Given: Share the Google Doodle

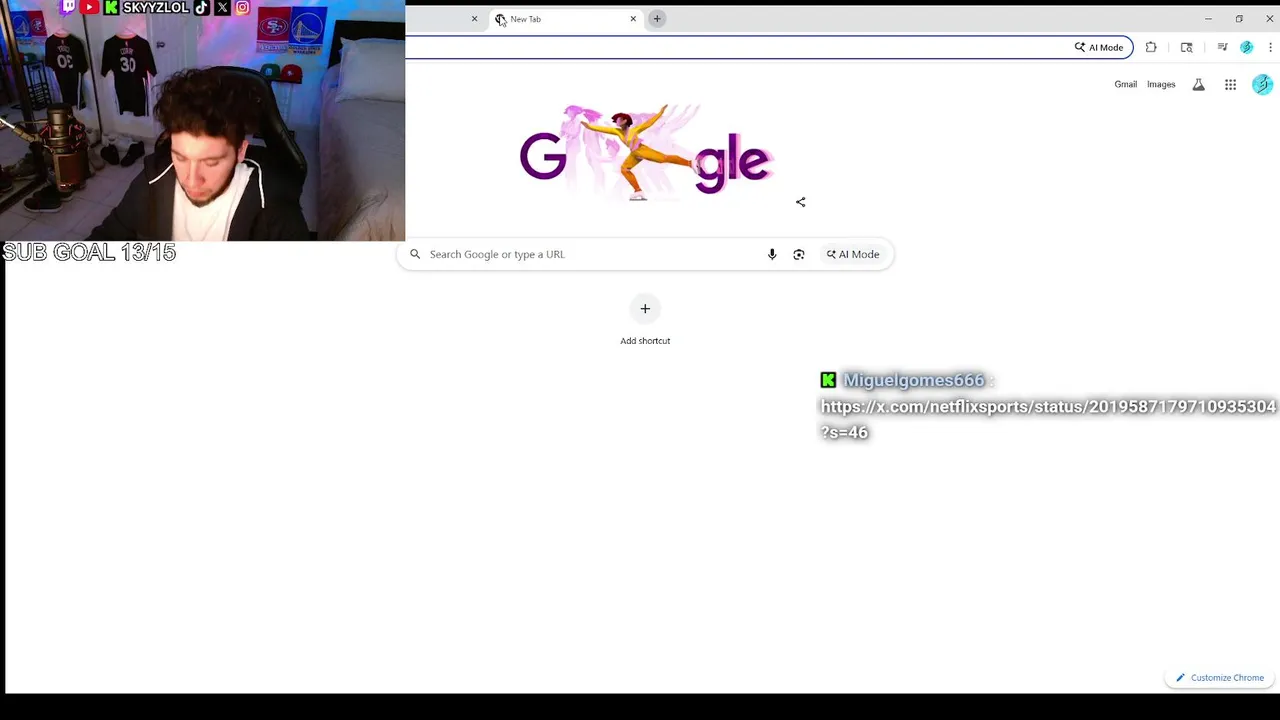Looking at the screenshot, I should [x=800, y=202].
